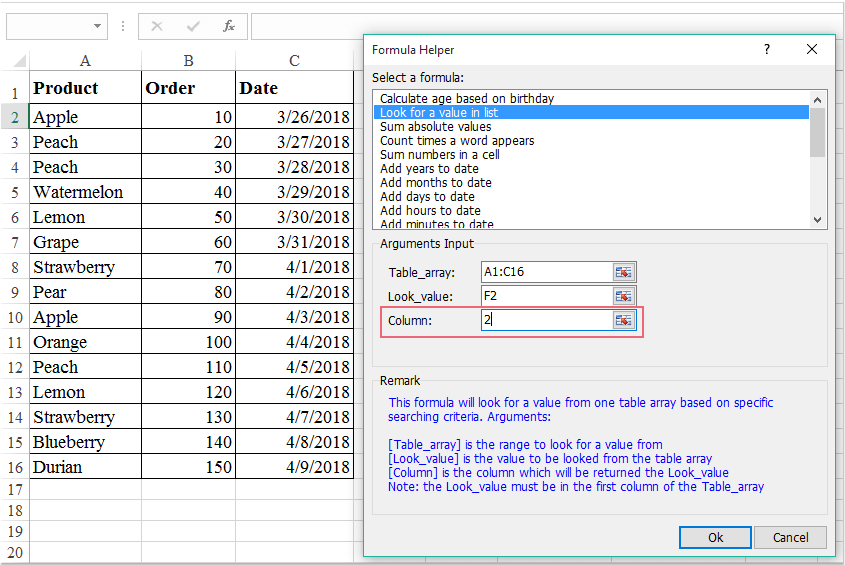Select 'Count times a word appears' formula
The width and height of the screenshot is (845, 565).
591,140
